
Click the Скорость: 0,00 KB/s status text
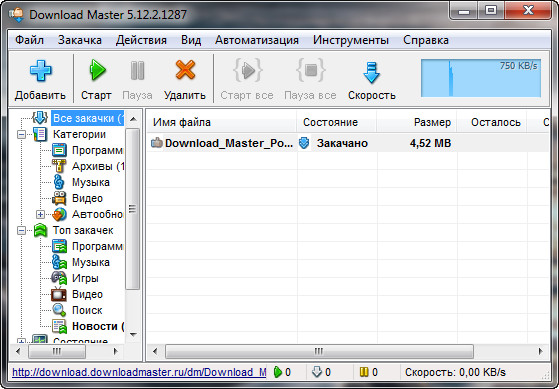[455, 372]
